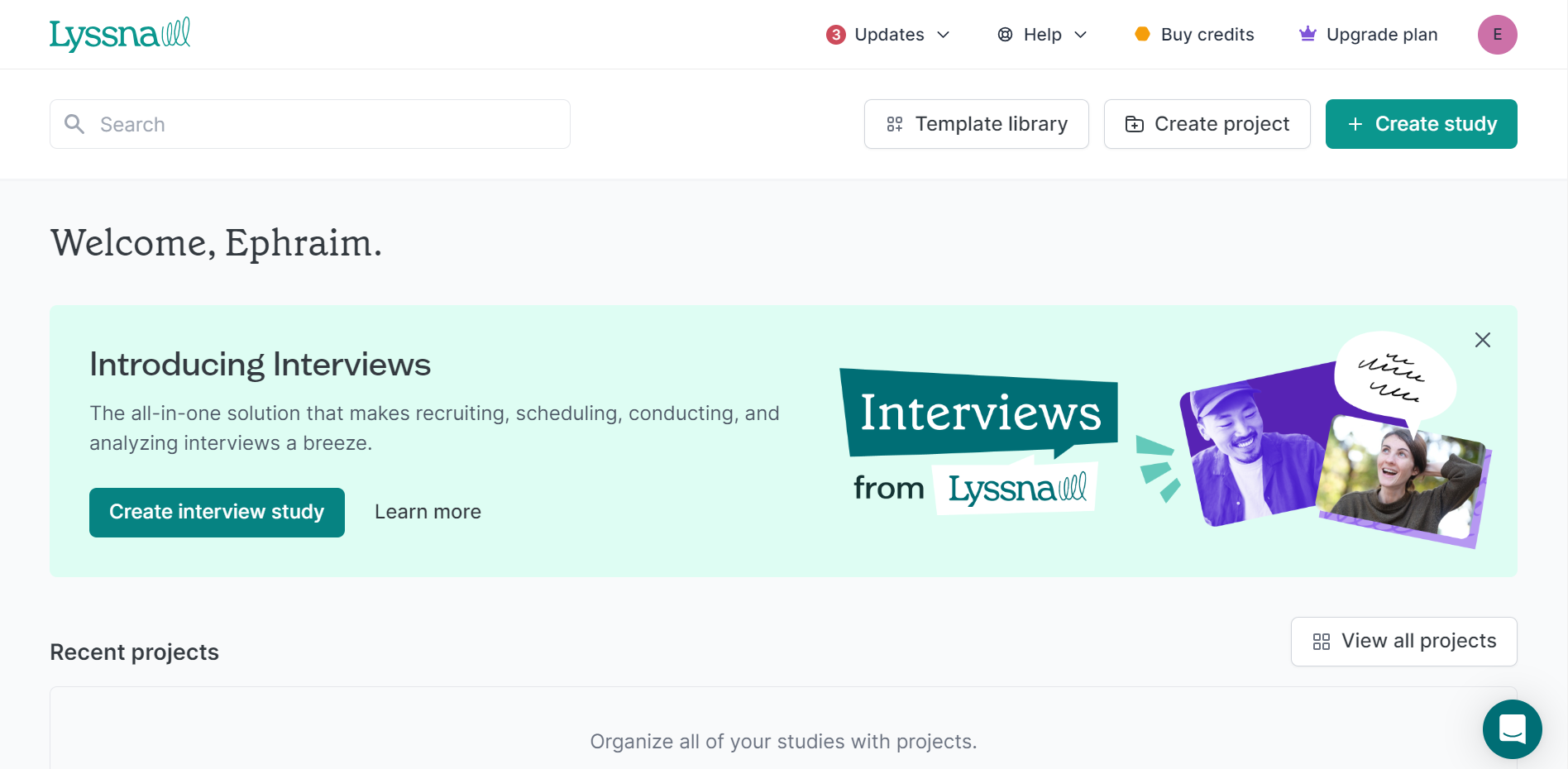Click the View all projects grid icon
Viewport: 1568px width, 769px height.
(x=1322, y=642)
